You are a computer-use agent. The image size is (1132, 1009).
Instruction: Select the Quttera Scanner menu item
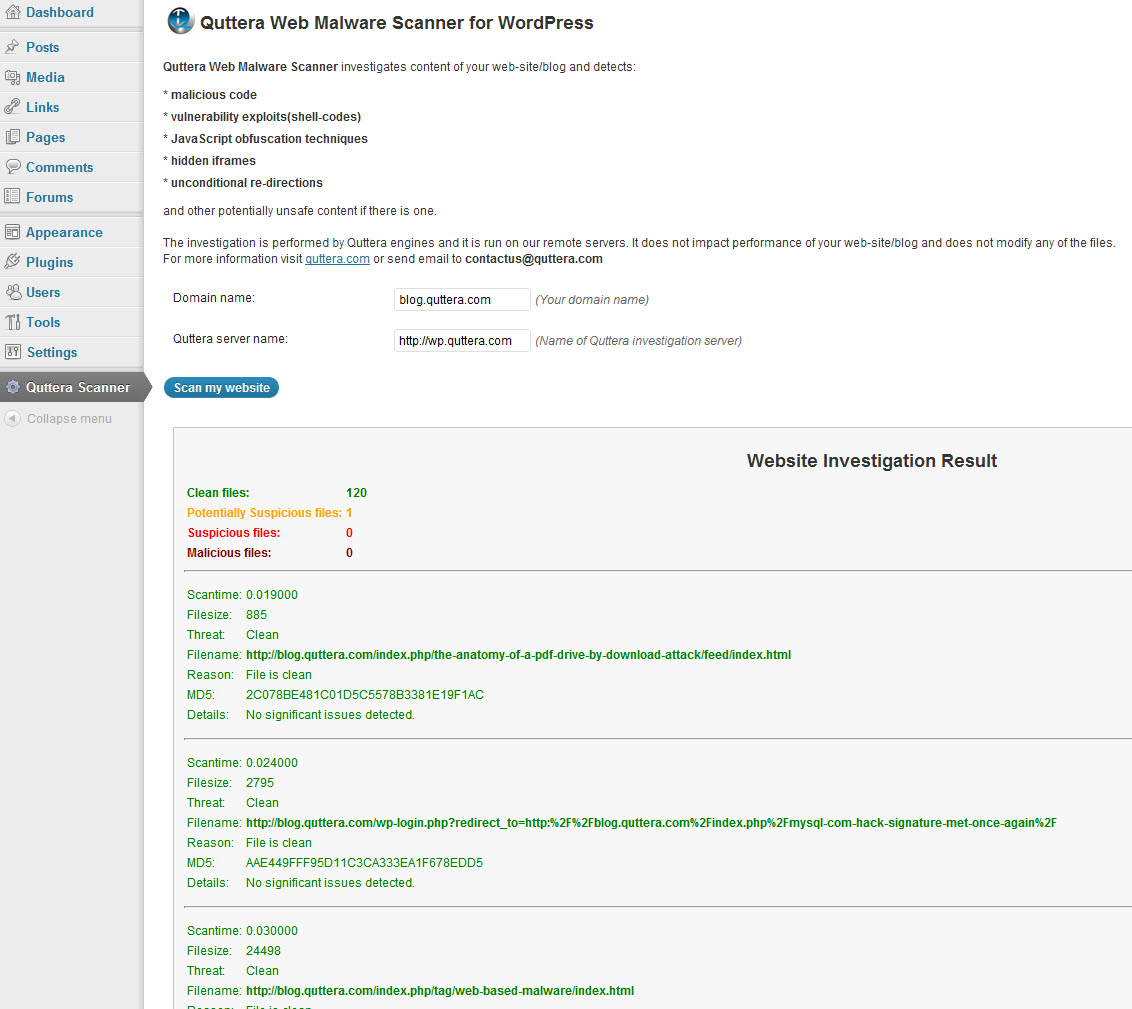pos(78,387)
